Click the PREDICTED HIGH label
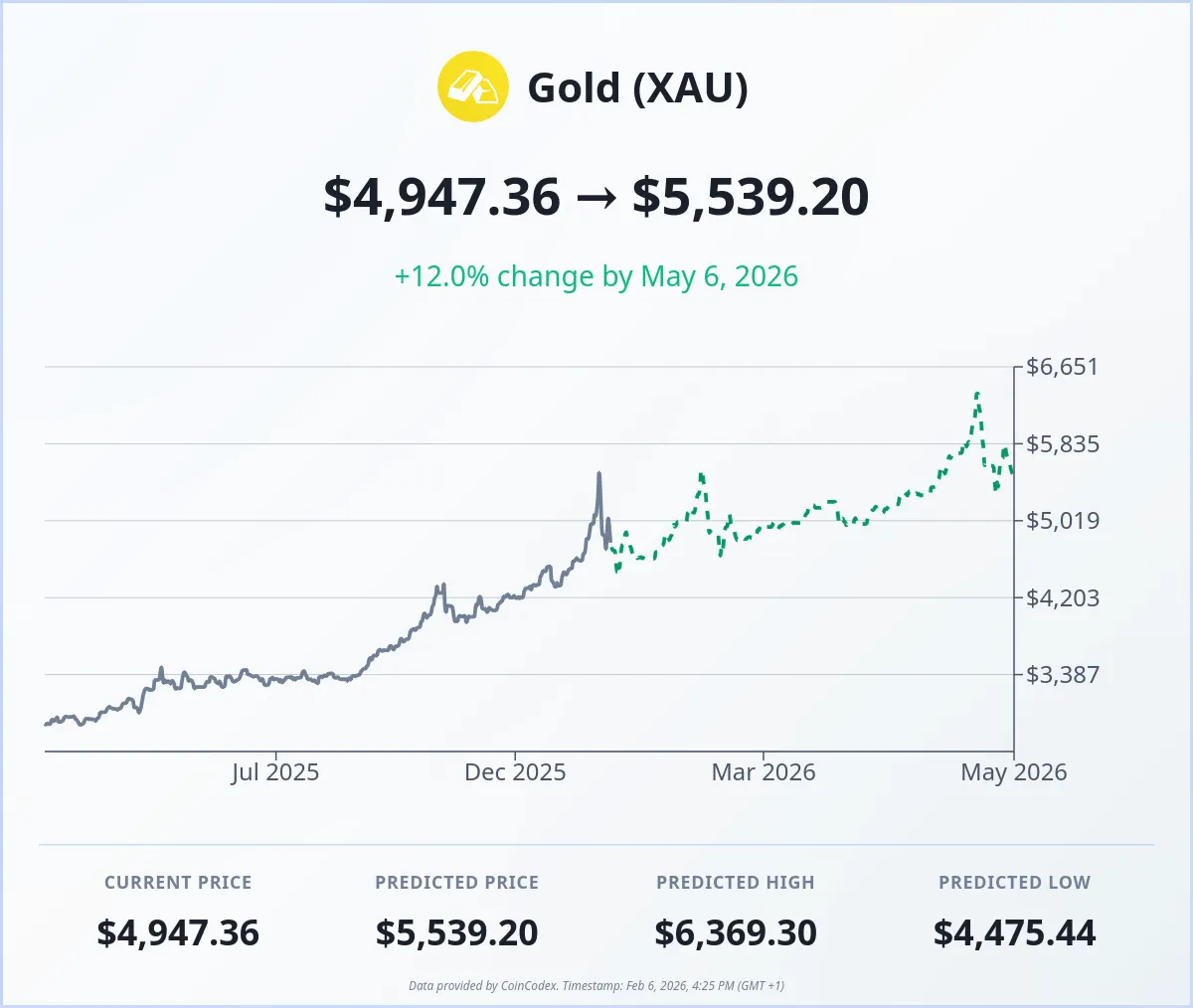This screenshot has height=1008, width=1193. 736,883
